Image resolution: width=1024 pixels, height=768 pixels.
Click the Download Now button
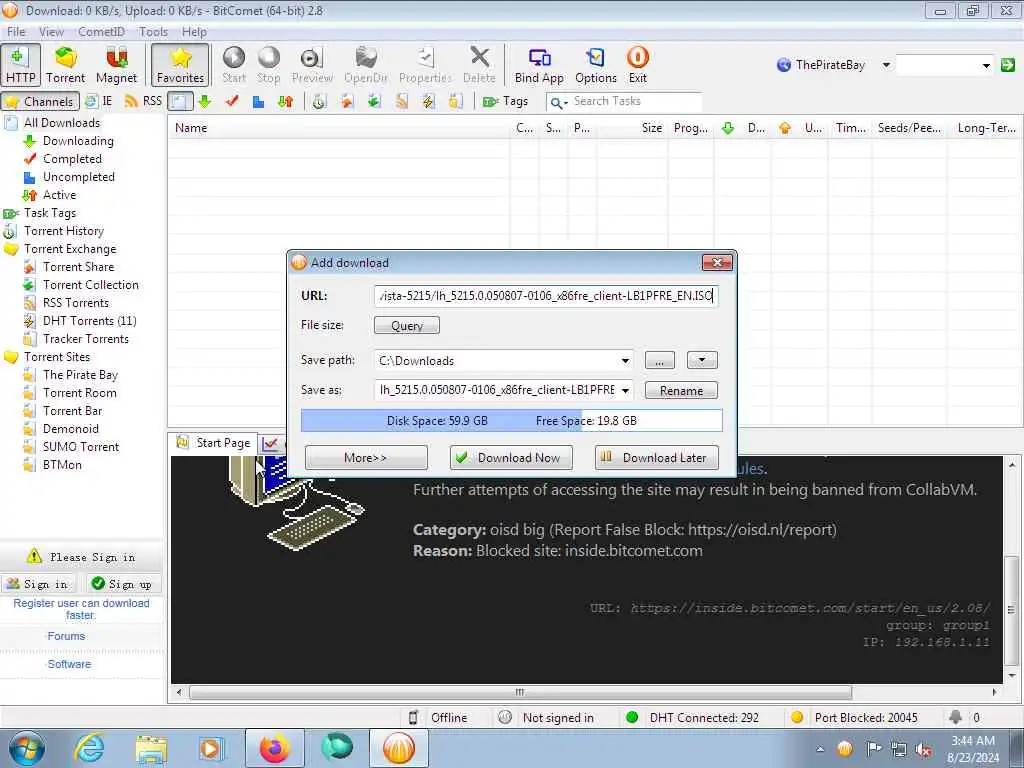pyautogui.click(x=511, y=458)
